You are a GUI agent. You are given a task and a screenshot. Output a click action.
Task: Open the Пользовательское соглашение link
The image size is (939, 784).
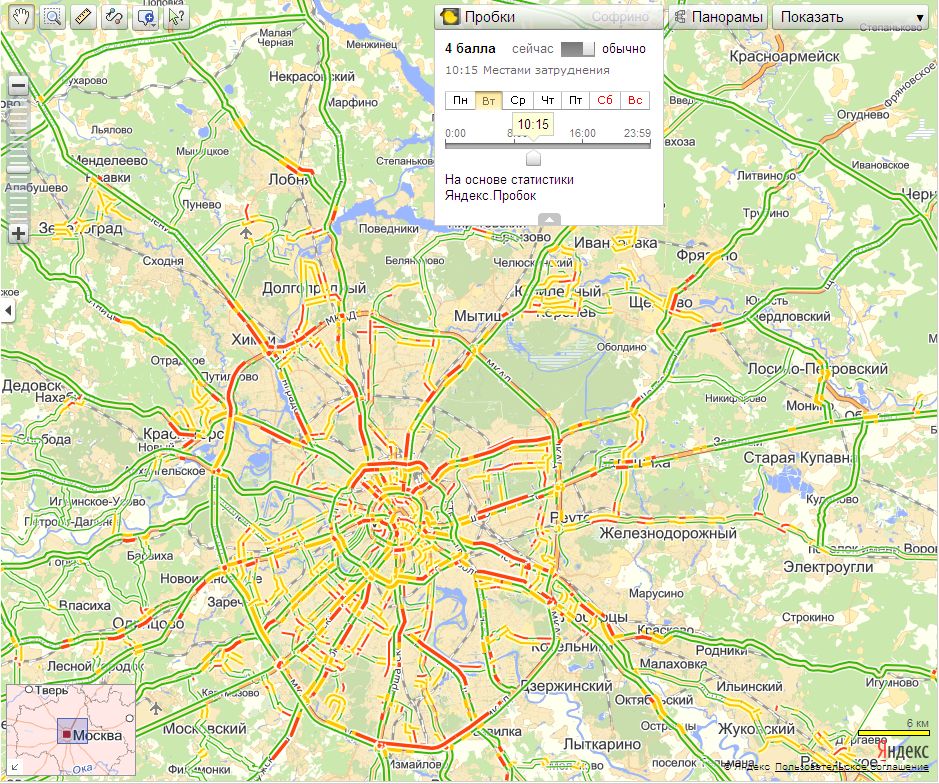coord(852,767)
